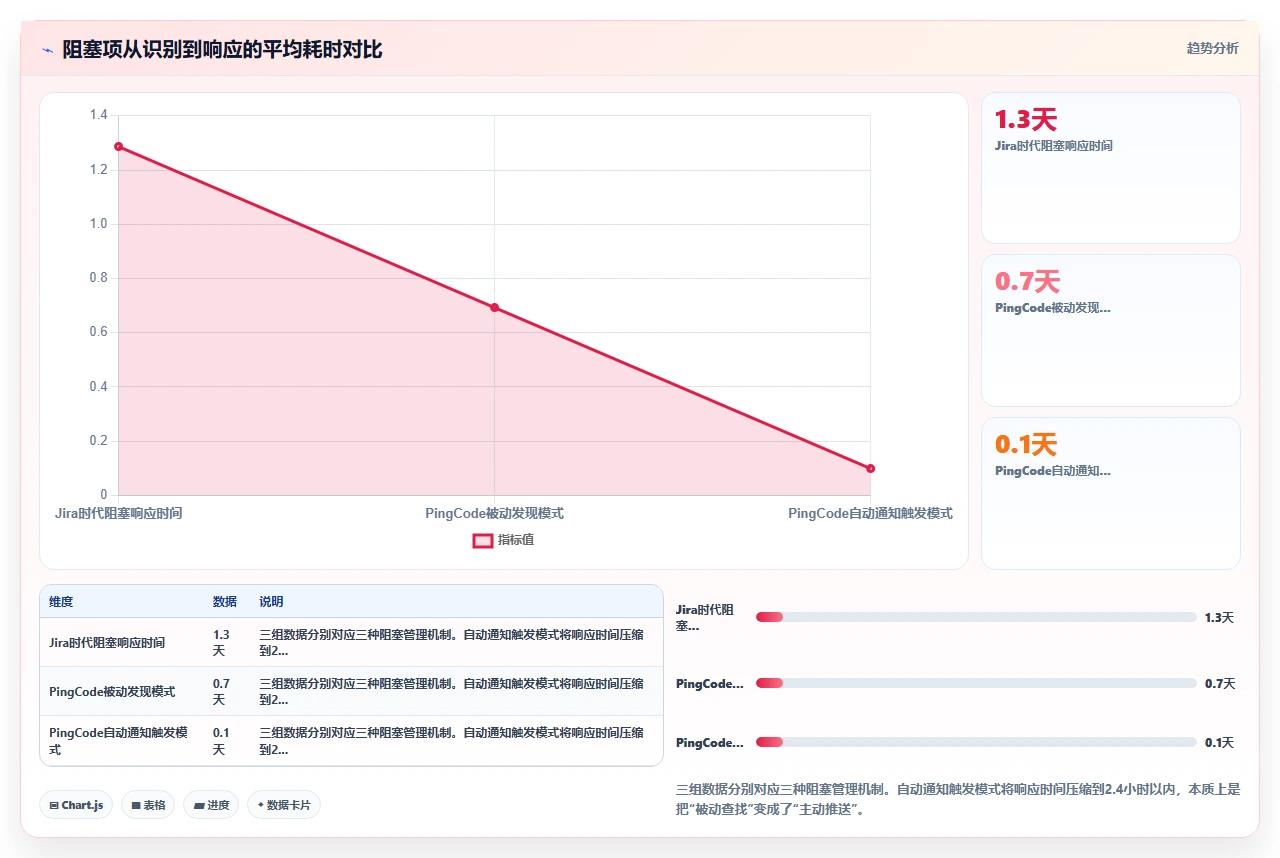The width and height of the screenshot is (1280, 858).
Task: Select the 0.7天 PingCode stat card
Action: coord(1111,330)
